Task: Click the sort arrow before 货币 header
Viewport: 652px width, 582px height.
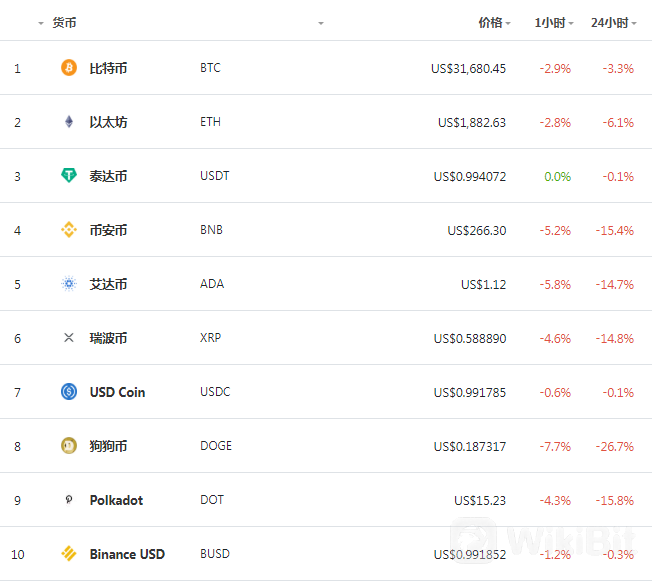Action: pyautogui.click(x=41, y=23)
